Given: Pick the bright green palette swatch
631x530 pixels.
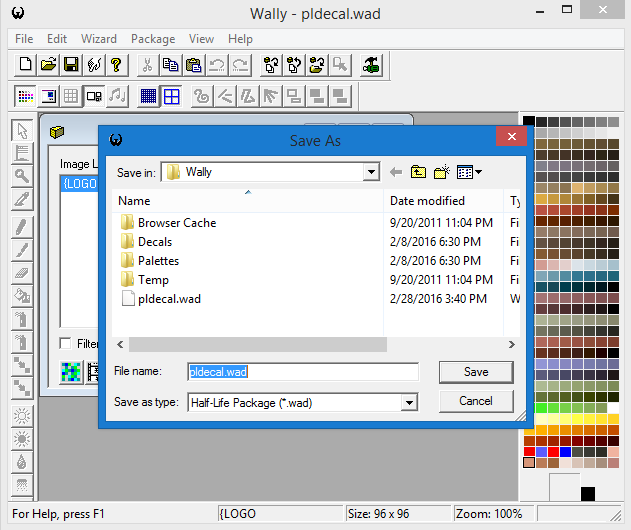Looking at the screenshot, I should pyautogui.click(x=541, y=408).
